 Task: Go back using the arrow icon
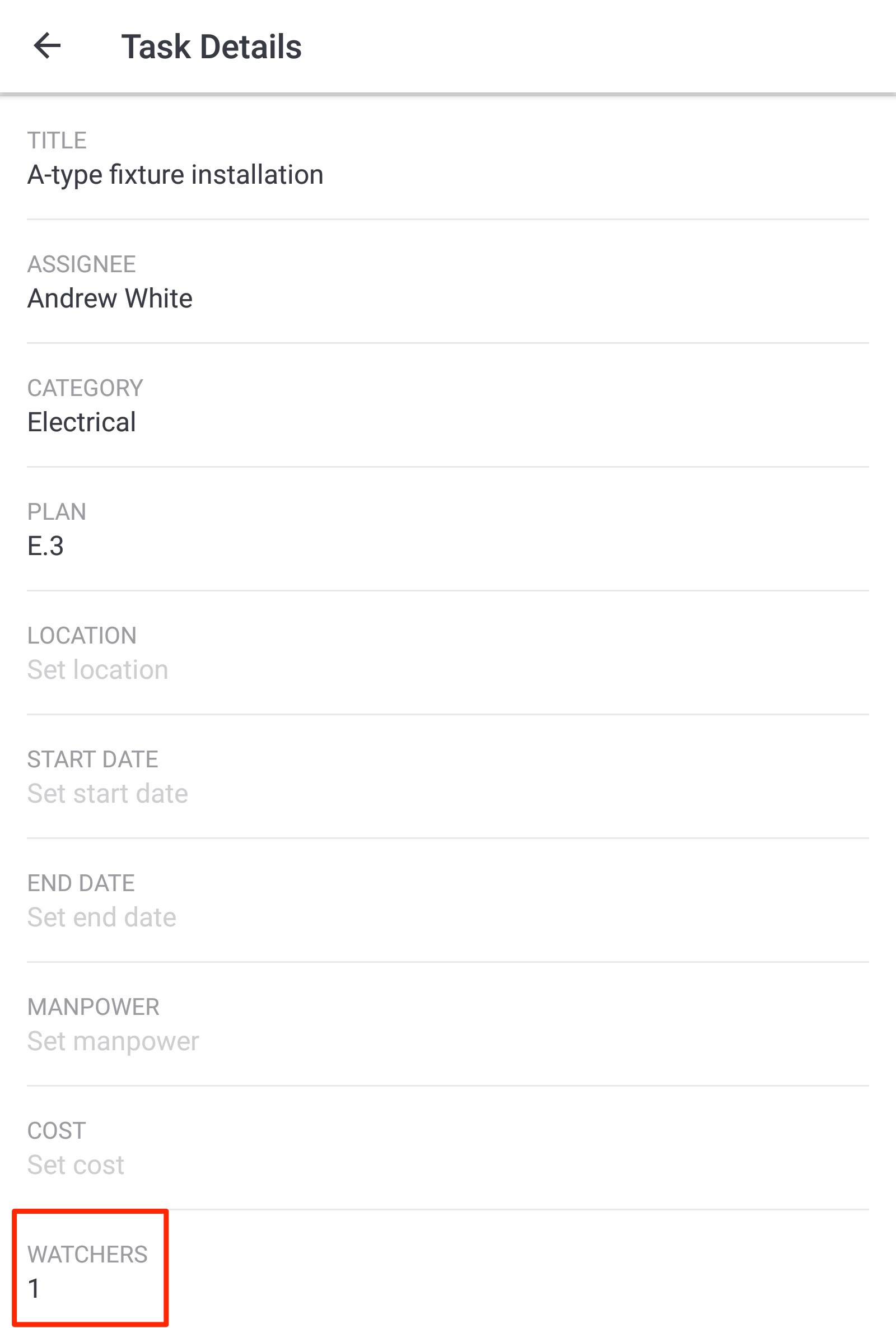tap(48, 46)
